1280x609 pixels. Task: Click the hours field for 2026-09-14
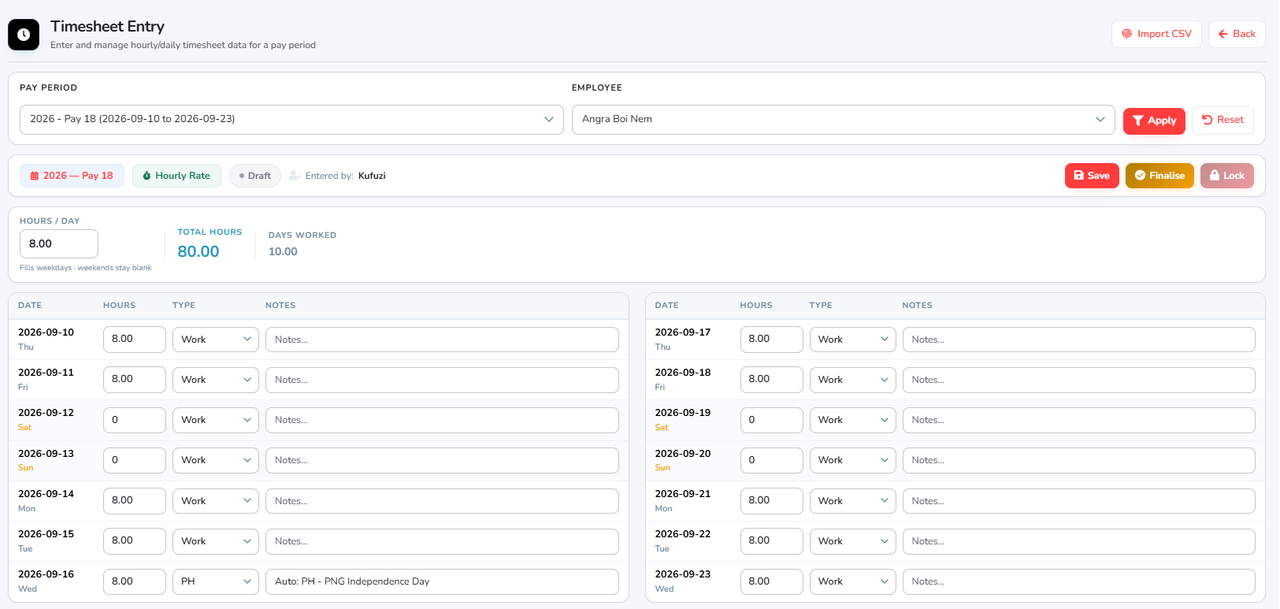point(134,500)
